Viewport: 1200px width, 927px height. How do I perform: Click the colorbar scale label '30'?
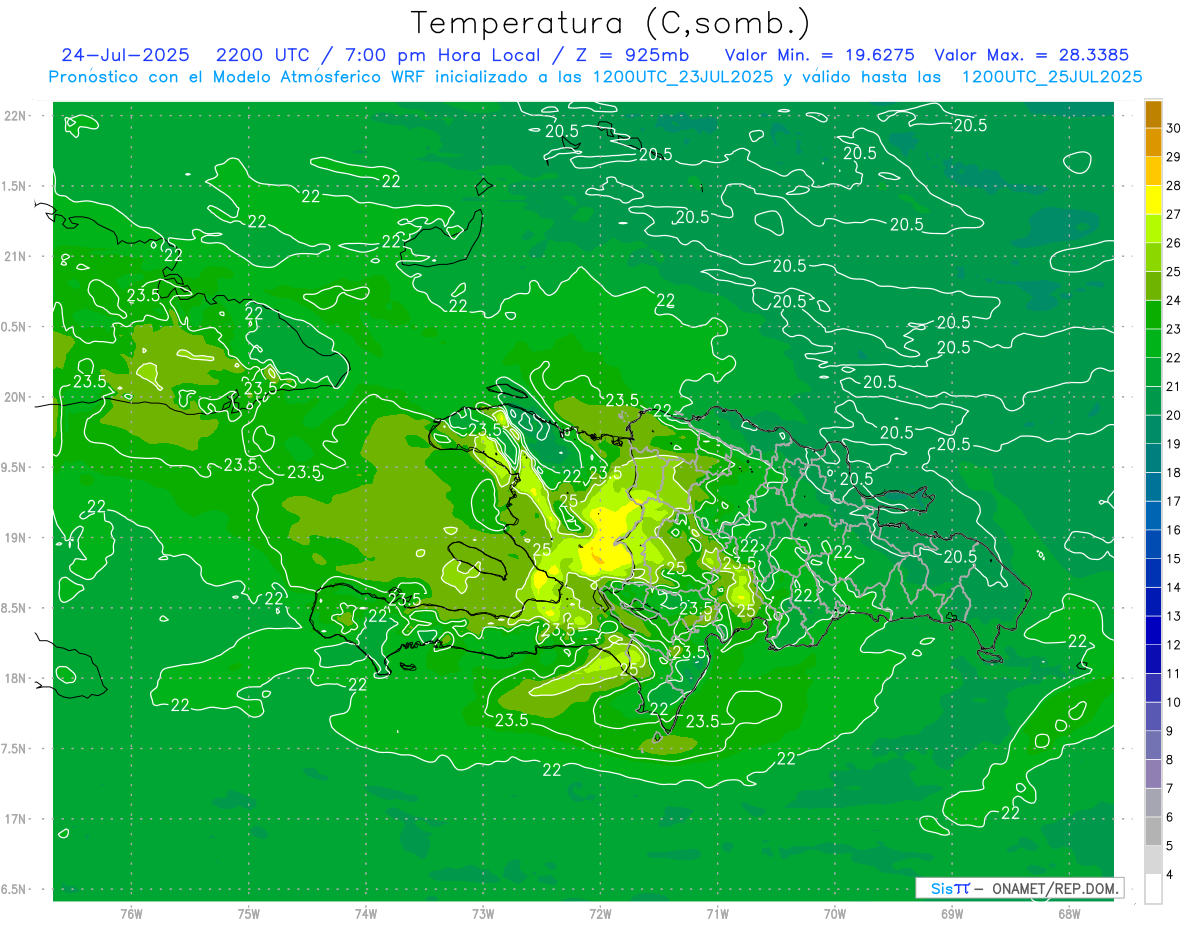click(1174, 128)
